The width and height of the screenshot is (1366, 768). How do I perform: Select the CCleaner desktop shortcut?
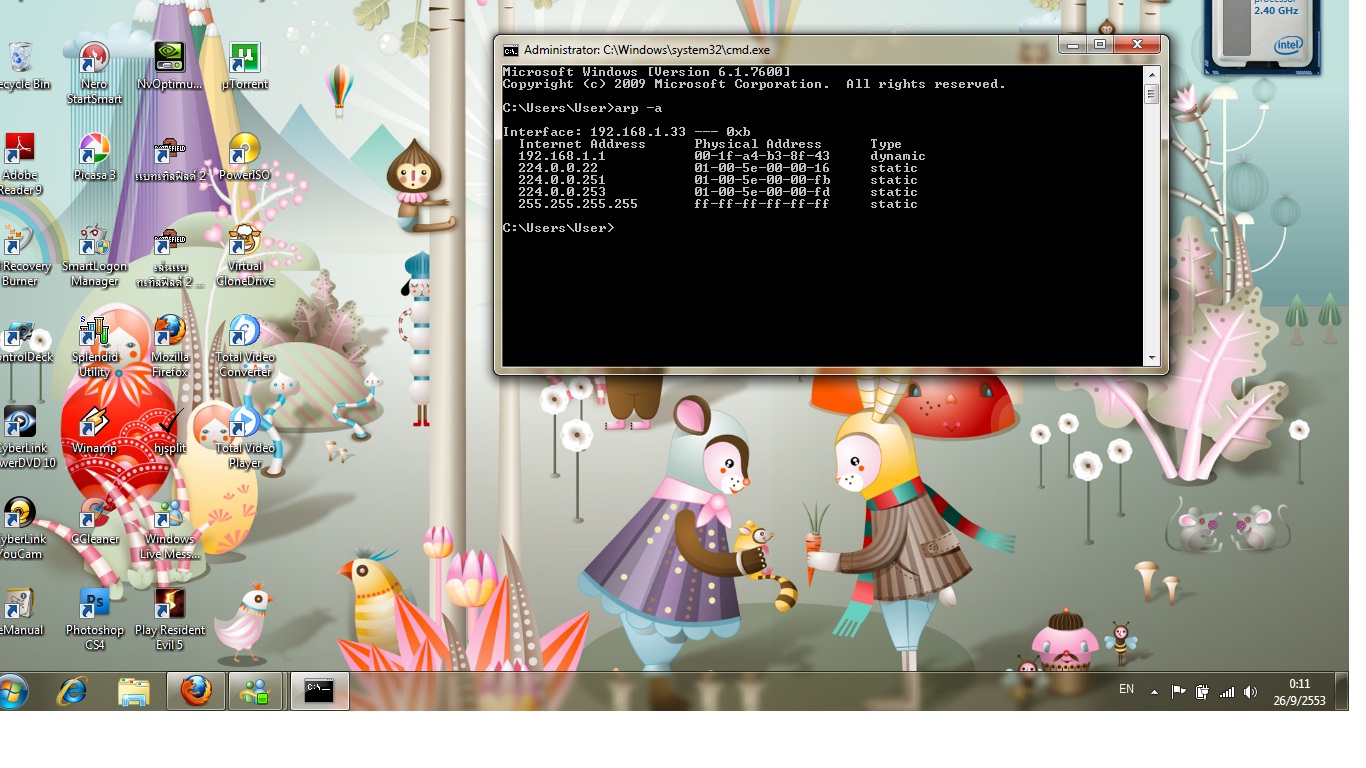pos(94,521)
